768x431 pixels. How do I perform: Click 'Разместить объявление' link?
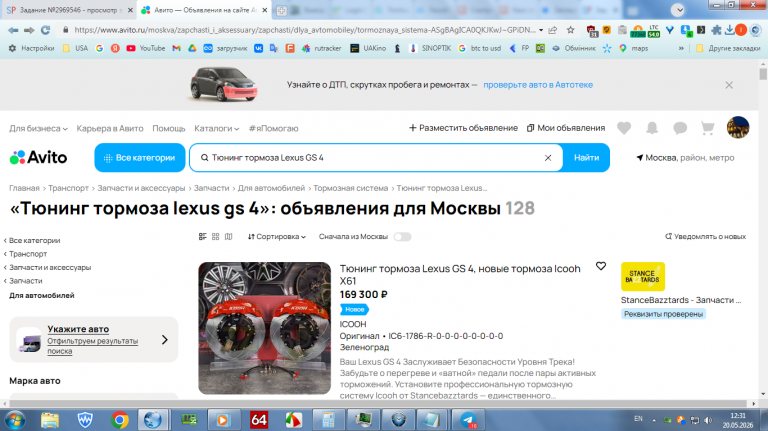[463, 128]
